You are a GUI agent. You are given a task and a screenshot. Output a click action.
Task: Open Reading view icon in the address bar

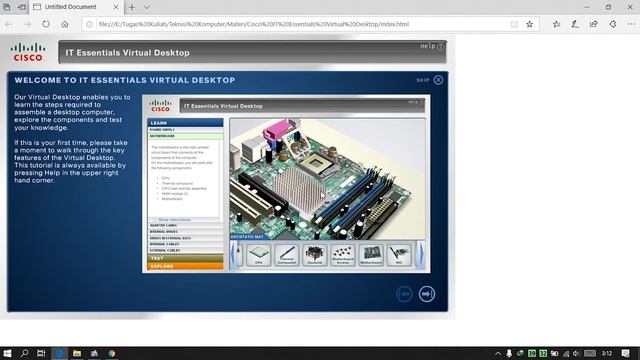(x=514, y=24)
